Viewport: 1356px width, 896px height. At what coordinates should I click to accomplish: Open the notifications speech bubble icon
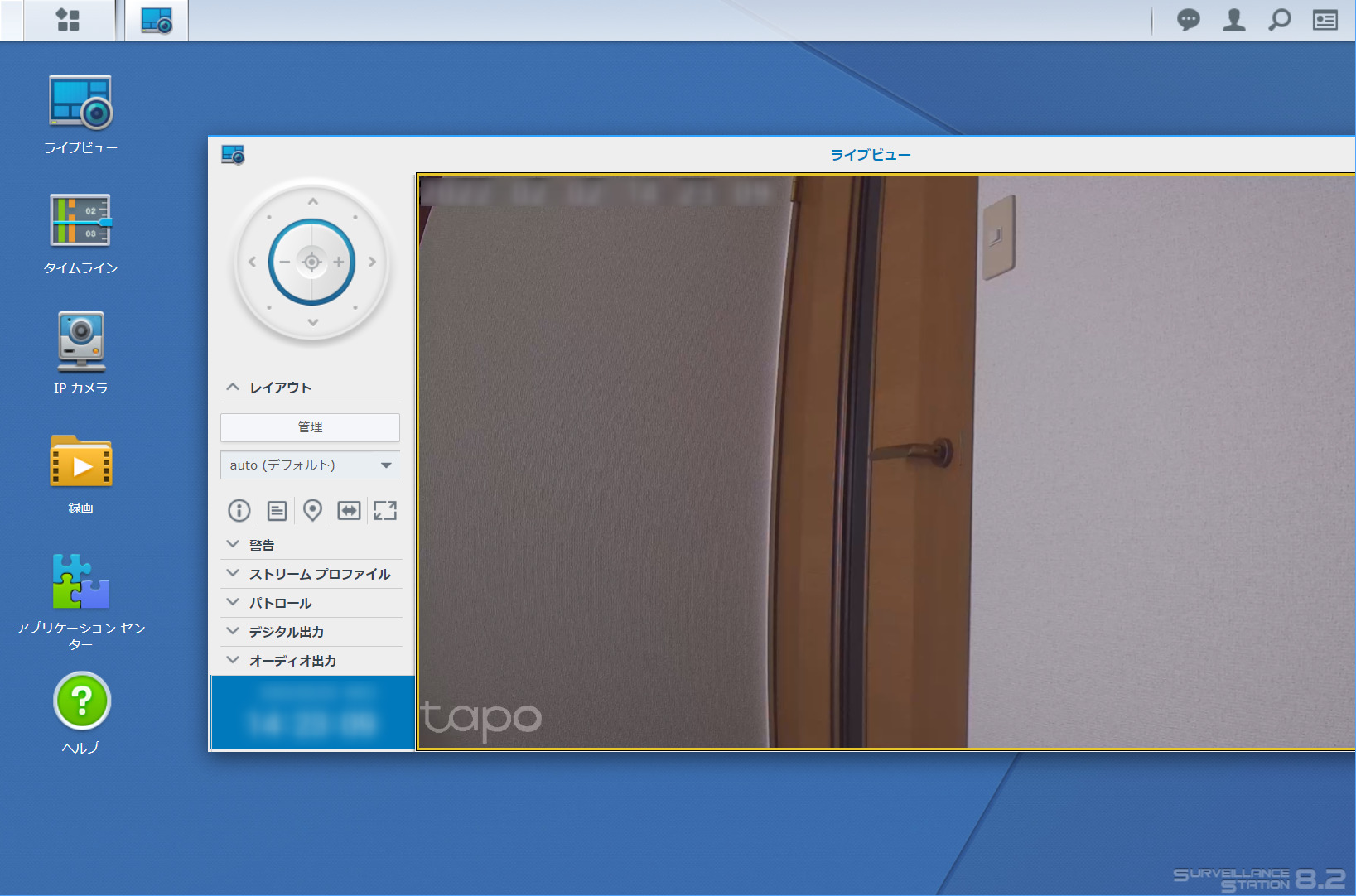pyautogui.click(x=1189, y=20)
